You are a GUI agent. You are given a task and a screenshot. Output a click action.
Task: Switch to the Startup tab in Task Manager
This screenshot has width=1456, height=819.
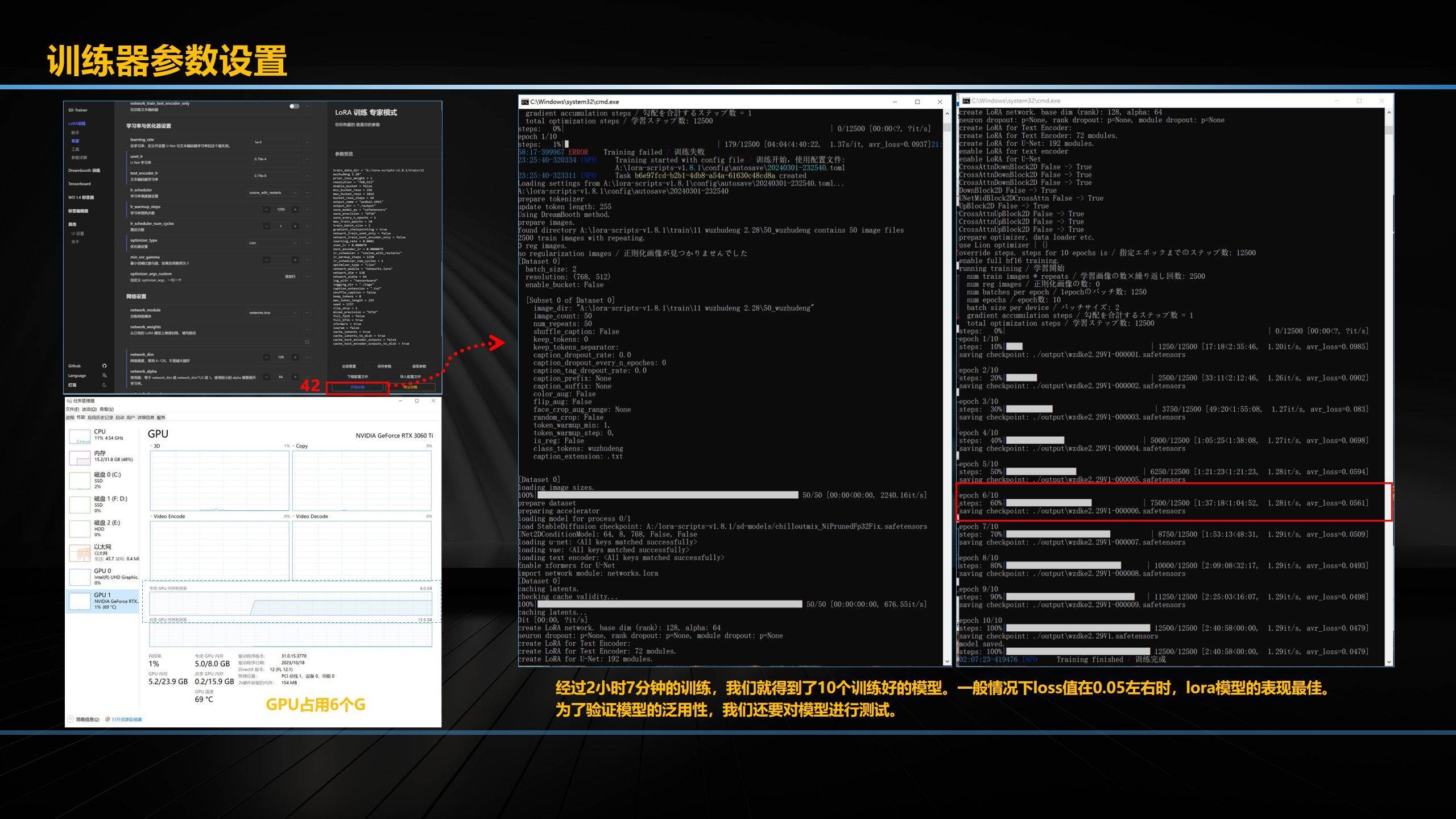pos(120,417)
